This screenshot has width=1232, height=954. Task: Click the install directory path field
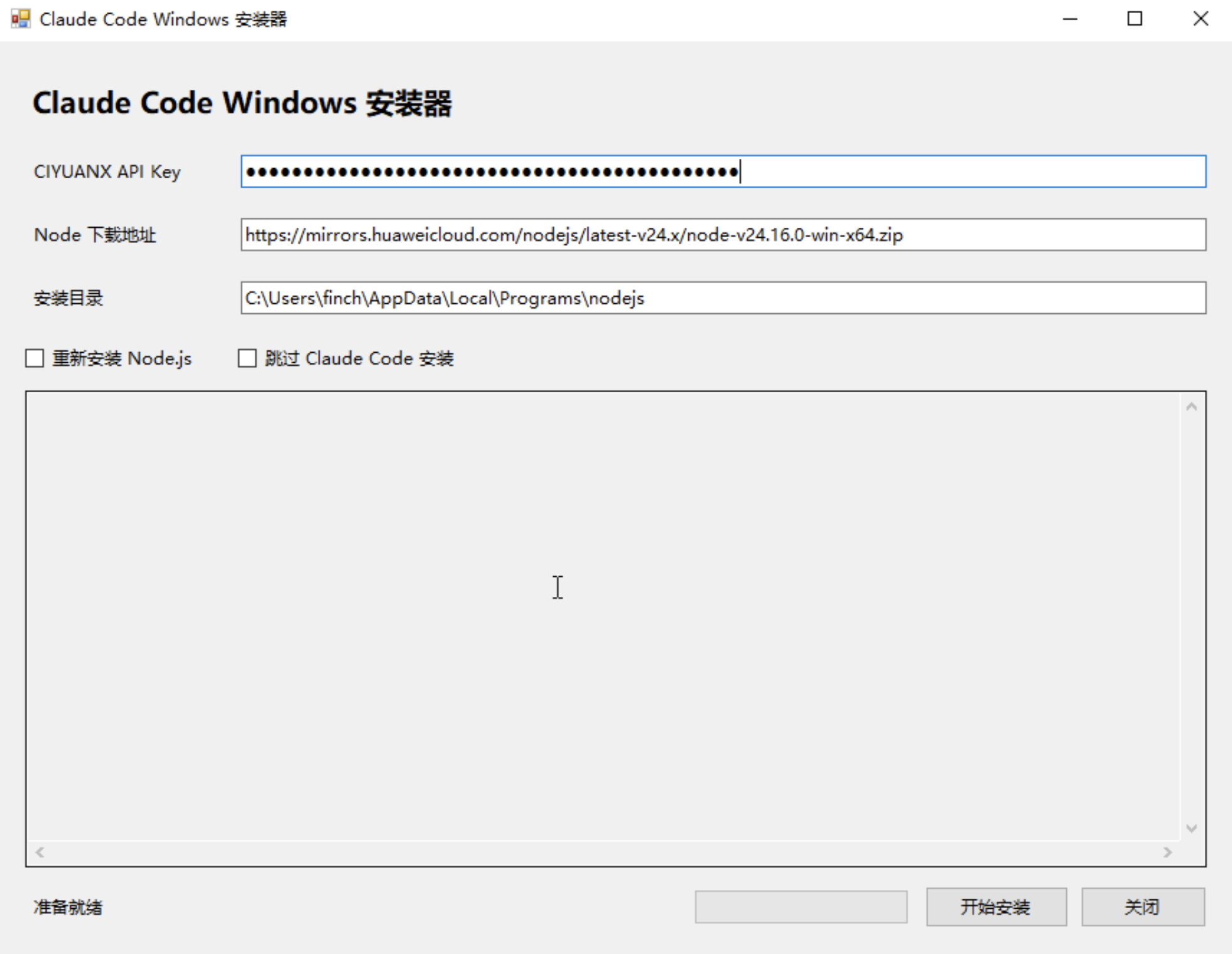click(723, 297)
